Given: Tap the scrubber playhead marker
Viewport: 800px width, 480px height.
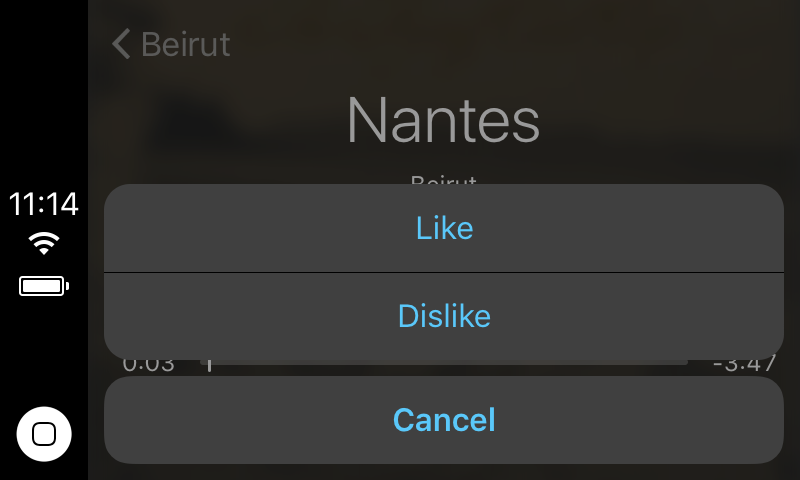Looking at the screenshot, I should click(209, 364).
